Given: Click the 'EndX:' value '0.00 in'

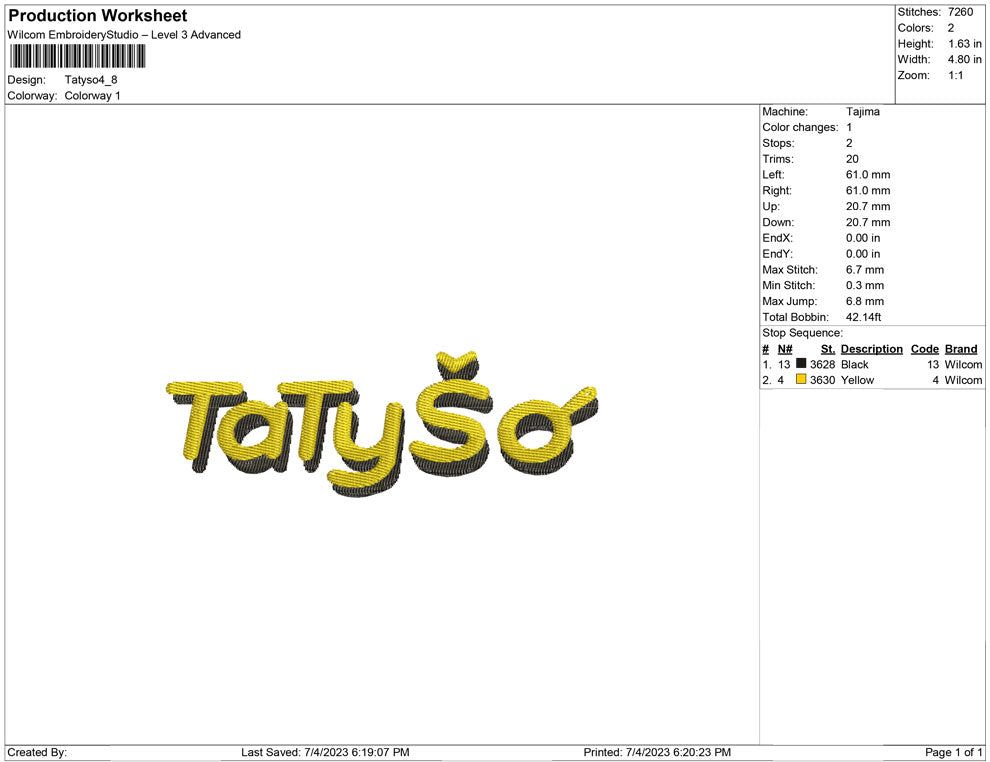Looking at the screenshot, I should [x=862, y=237].
